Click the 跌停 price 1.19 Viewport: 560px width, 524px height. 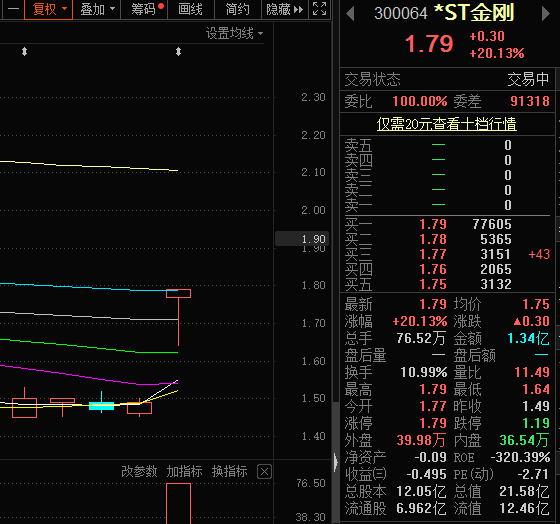coord(536,424)
